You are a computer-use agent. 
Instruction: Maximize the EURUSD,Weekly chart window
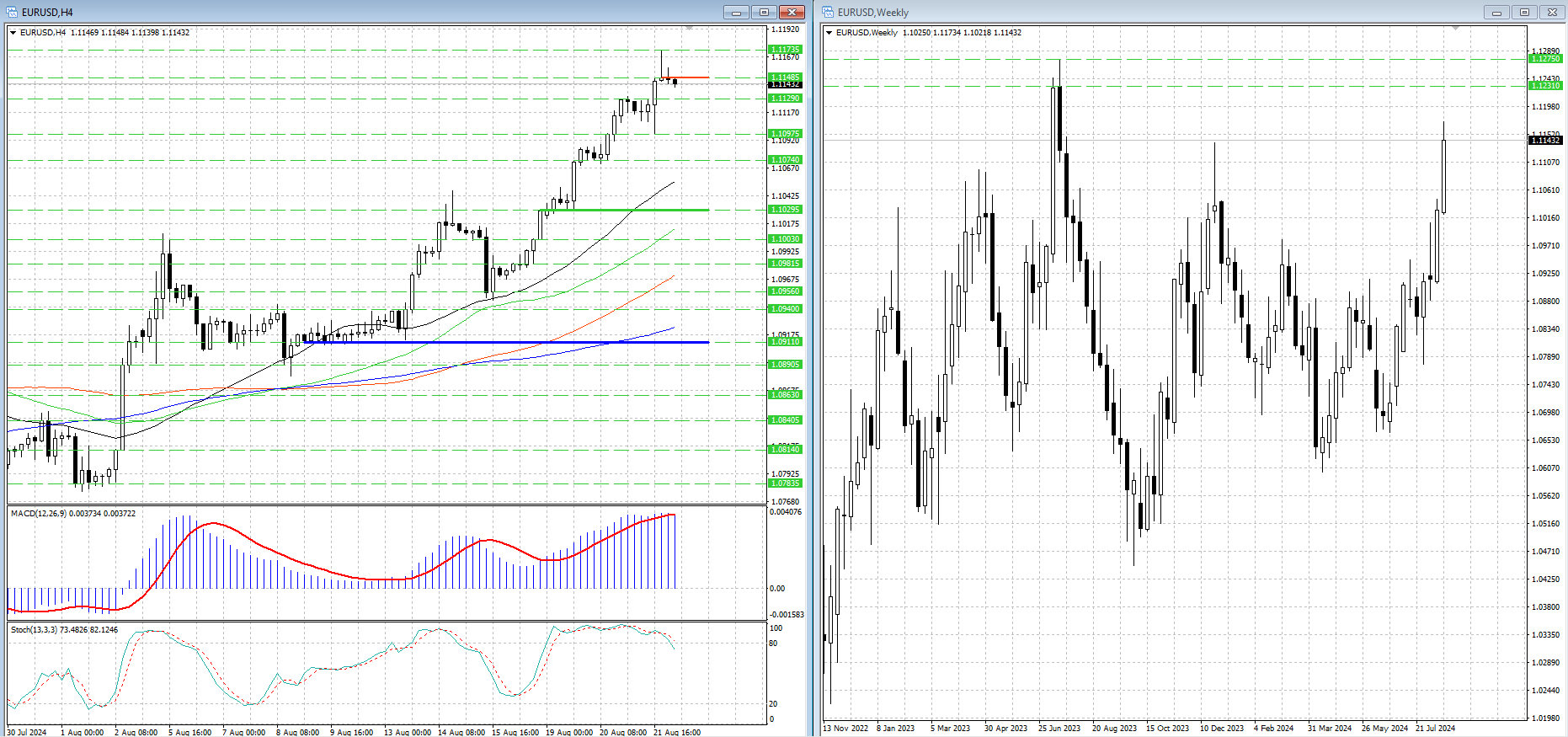pos(1524,12)
